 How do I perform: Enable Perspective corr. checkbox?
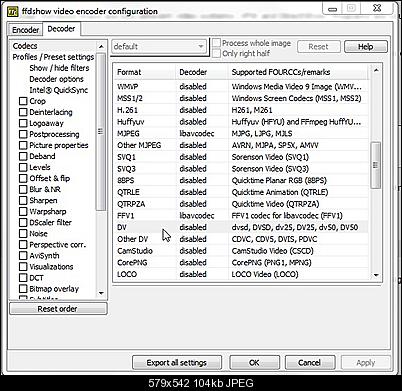click(x=23, y=245)
